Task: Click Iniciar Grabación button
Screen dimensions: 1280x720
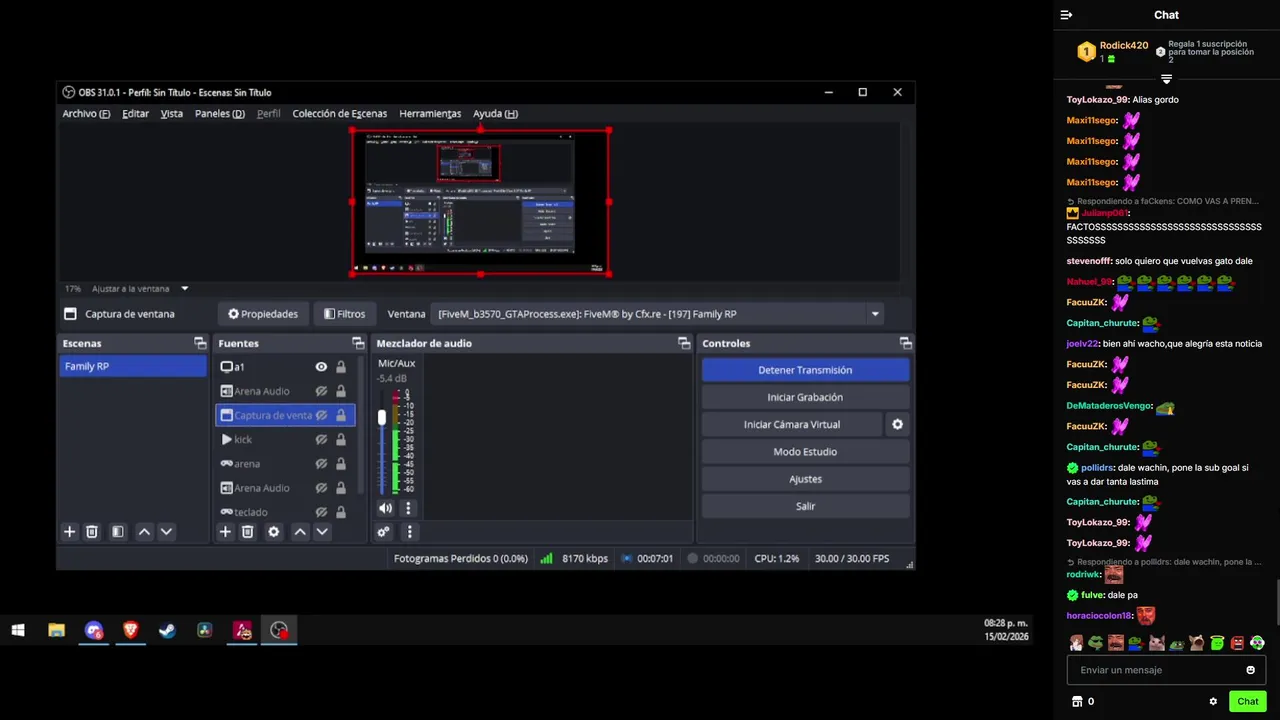Action: [805, 397]
